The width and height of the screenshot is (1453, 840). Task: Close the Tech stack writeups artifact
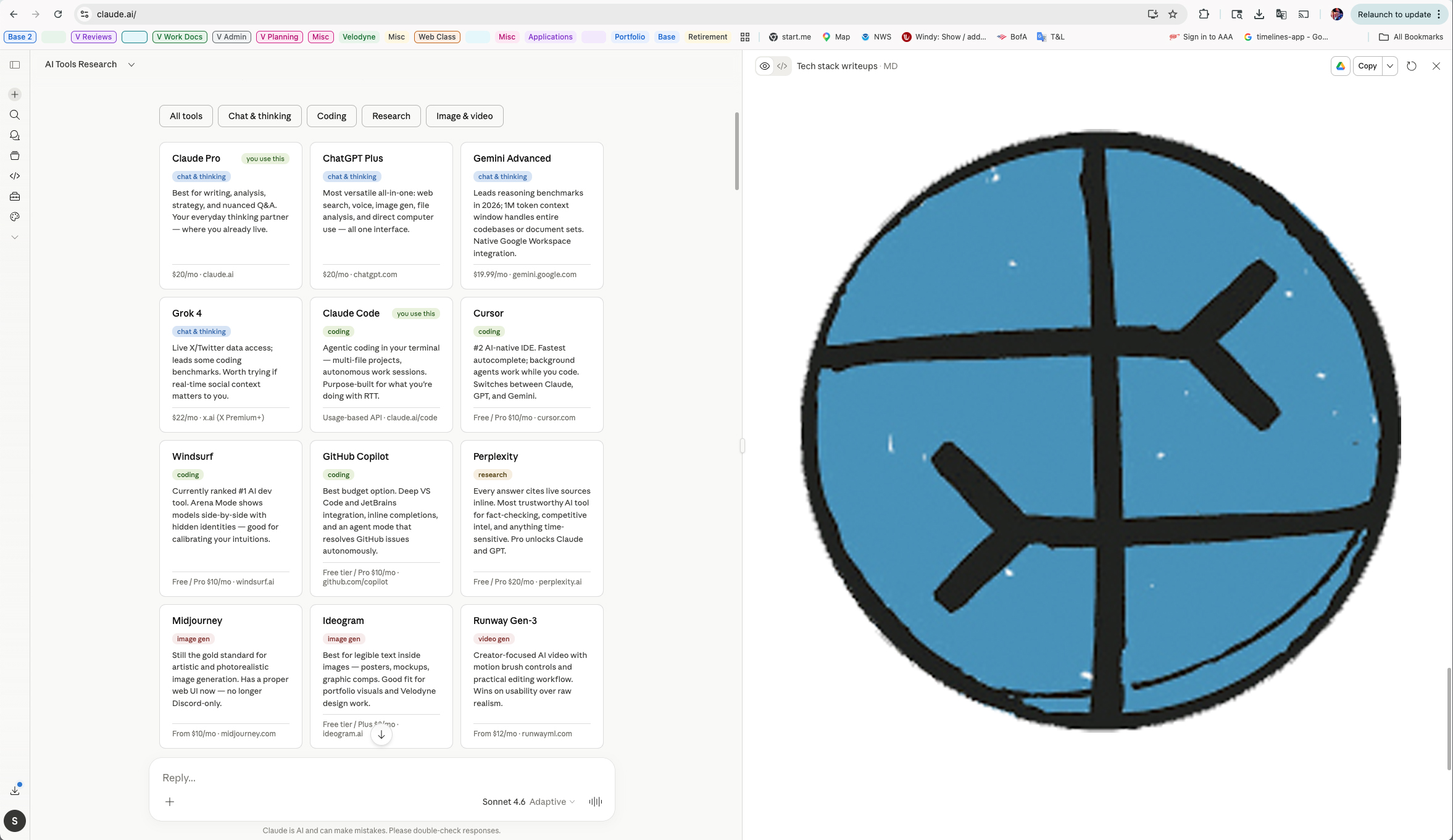(1436, 66)
